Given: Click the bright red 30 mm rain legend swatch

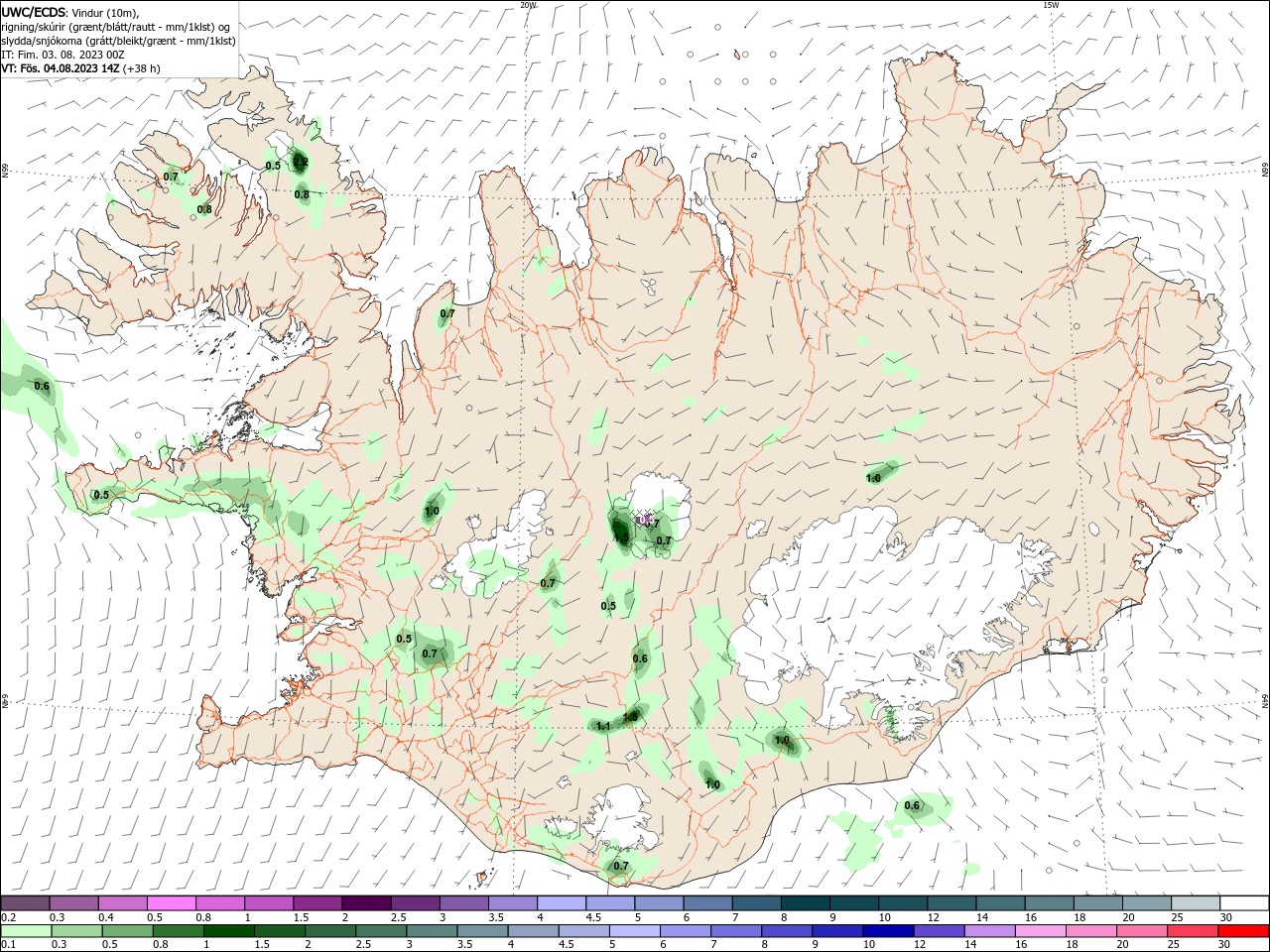Looking at the screenshot, I should click(x=1244, y=931).
